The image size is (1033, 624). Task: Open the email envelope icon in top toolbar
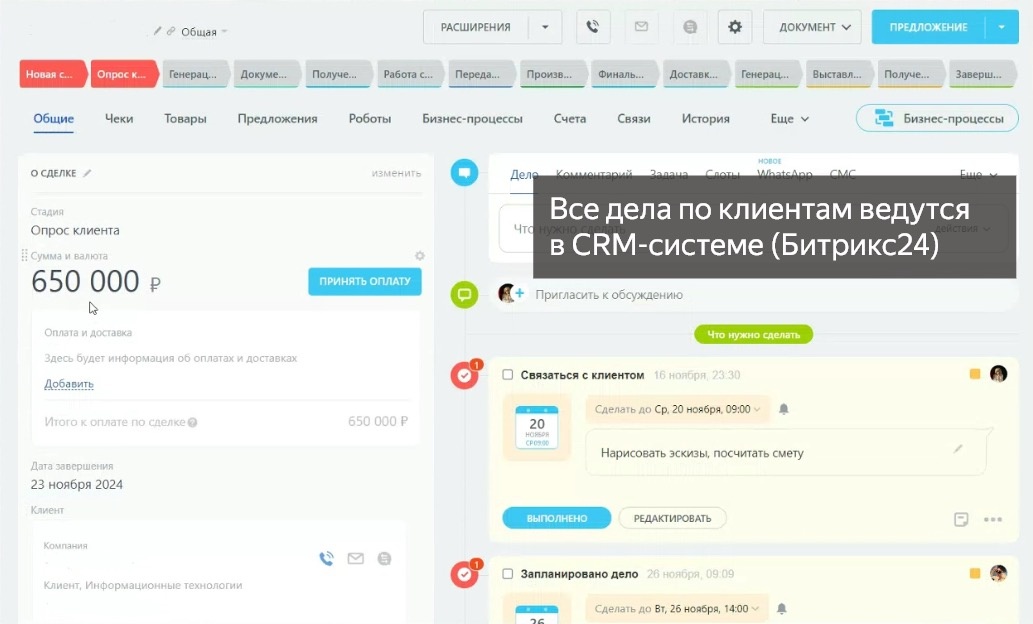click(x=641, y=27)
